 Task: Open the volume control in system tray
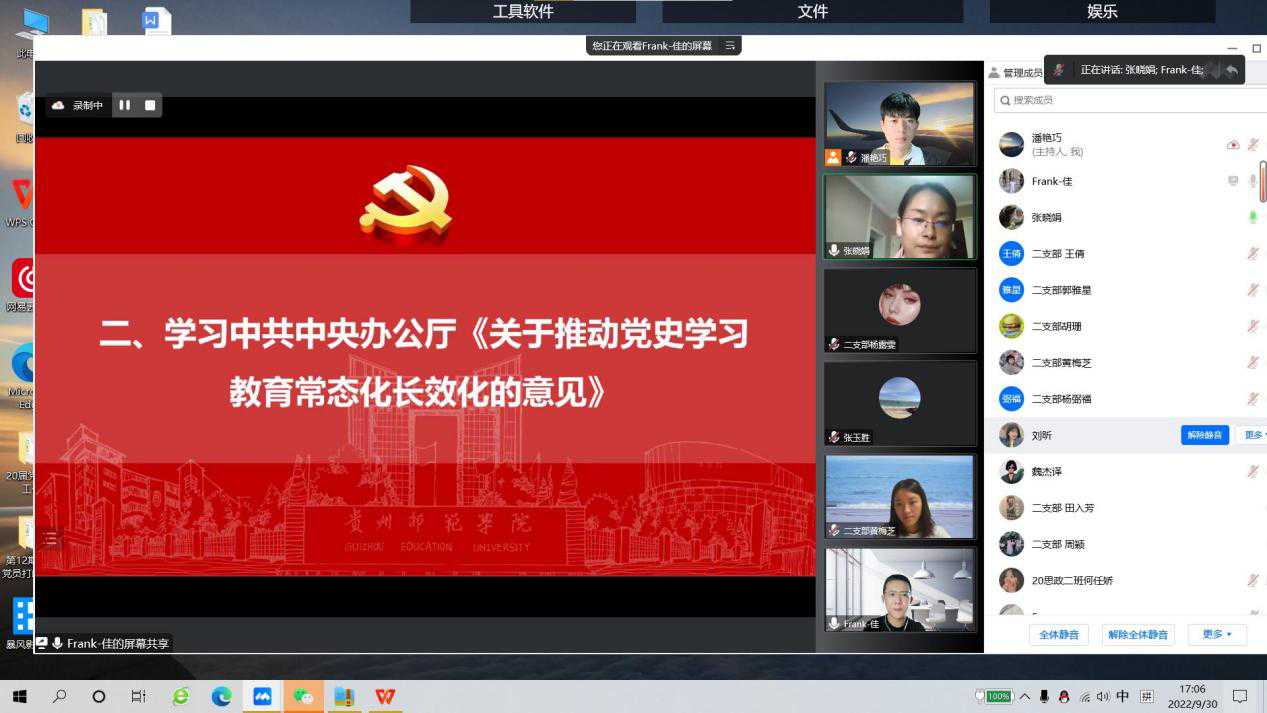pyautogui.click(x=1103, y=696)
